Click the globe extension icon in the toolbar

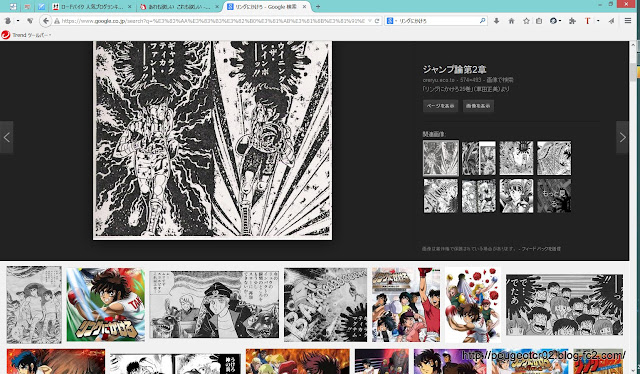click(x=553, y=21)
